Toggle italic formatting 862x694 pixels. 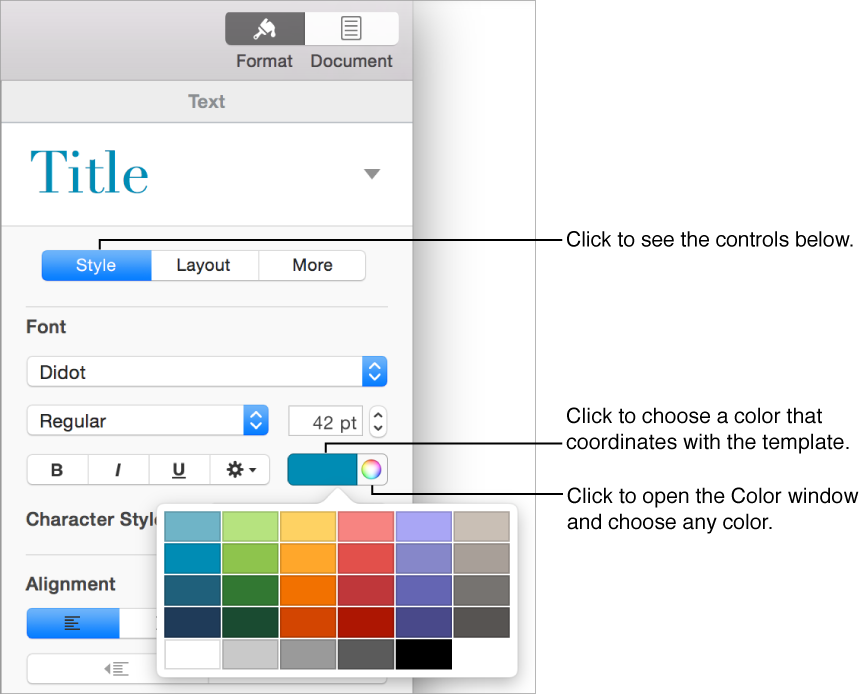click(118, 470)
